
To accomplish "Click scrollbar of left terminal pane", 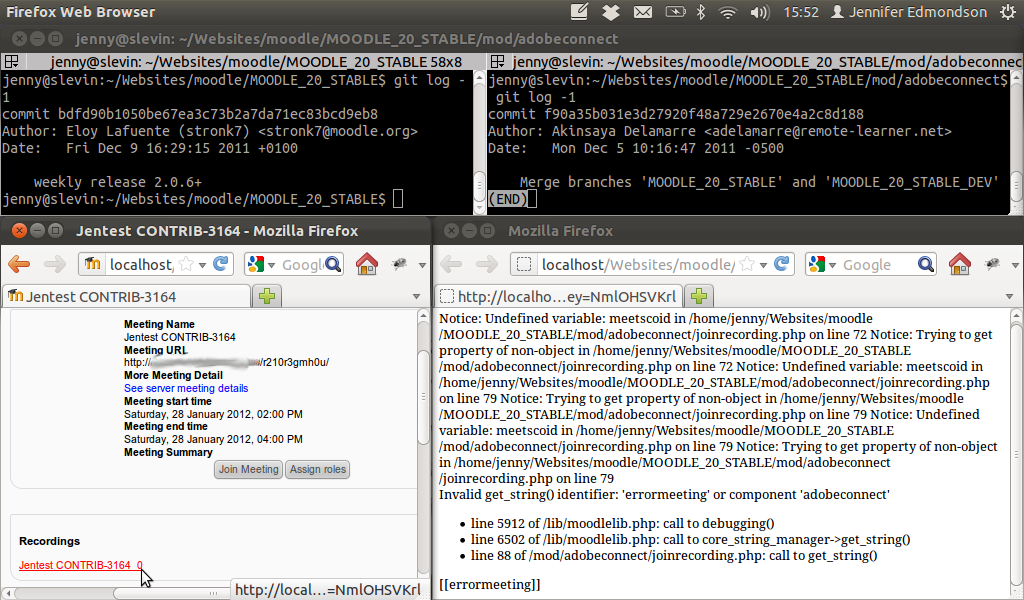I will (x=479, y=185).
